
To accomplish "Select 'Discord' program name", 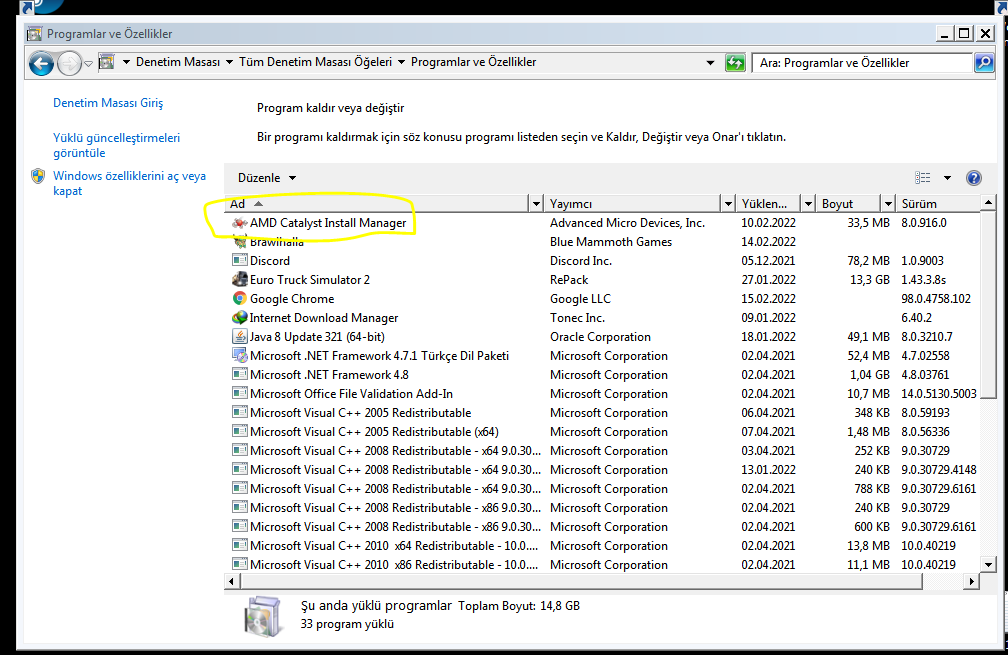I will coord(270,260).
